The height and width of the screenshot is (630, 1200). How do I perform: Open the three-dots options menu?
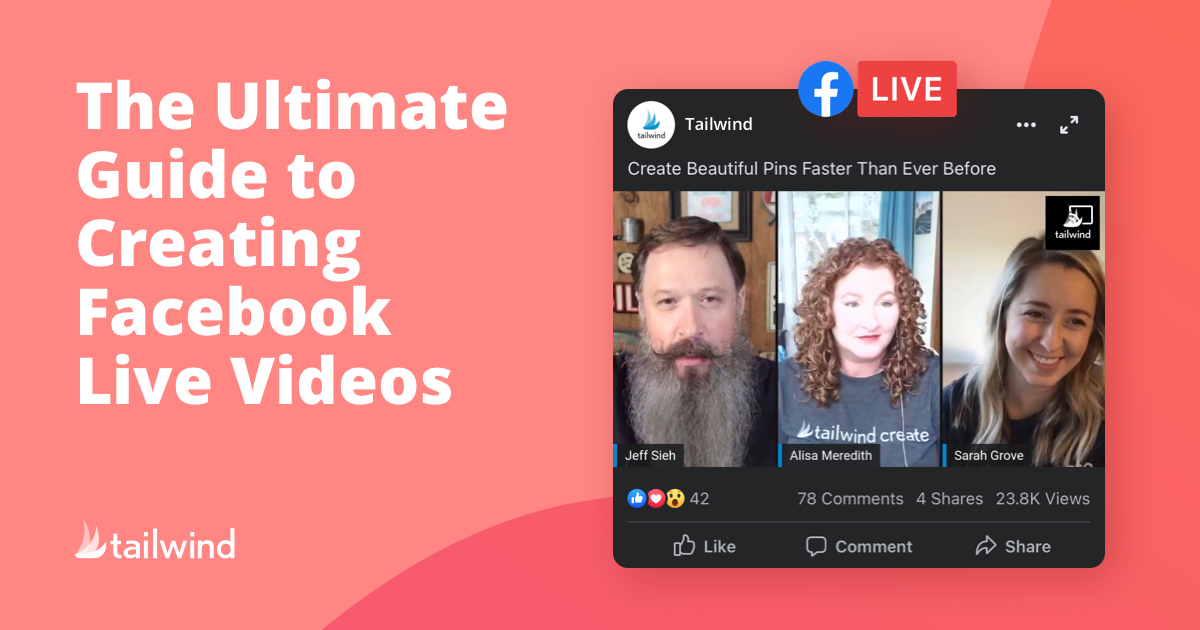tap(1026, 124)
